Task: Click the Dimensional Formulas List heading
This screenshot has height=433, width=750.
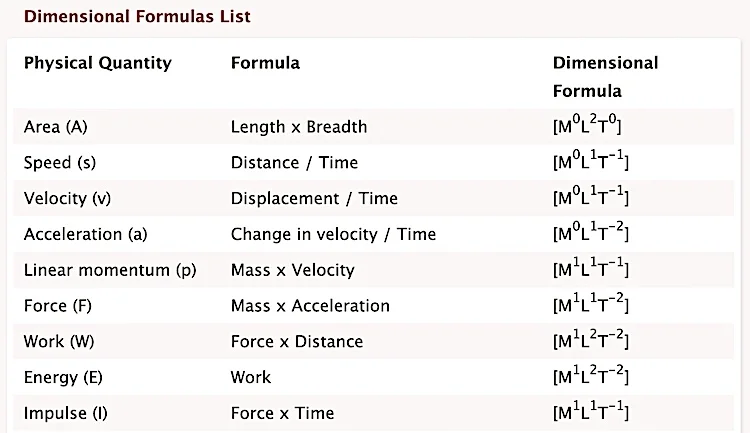Action: click(x=137, y=16)
